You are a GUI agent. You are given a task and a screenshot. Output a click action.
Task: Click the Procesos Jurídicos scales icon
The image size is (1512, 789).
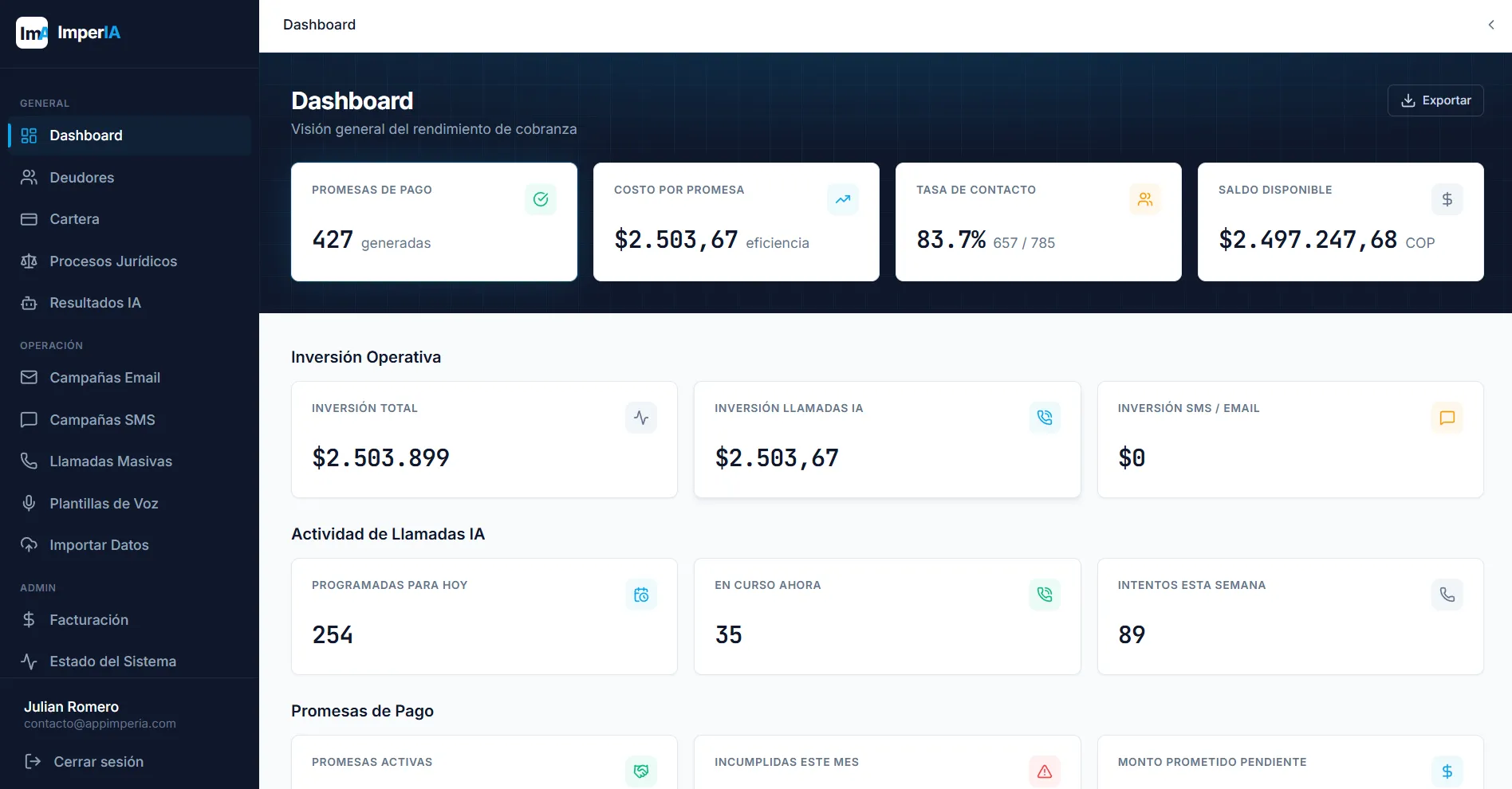coord(29,261)
